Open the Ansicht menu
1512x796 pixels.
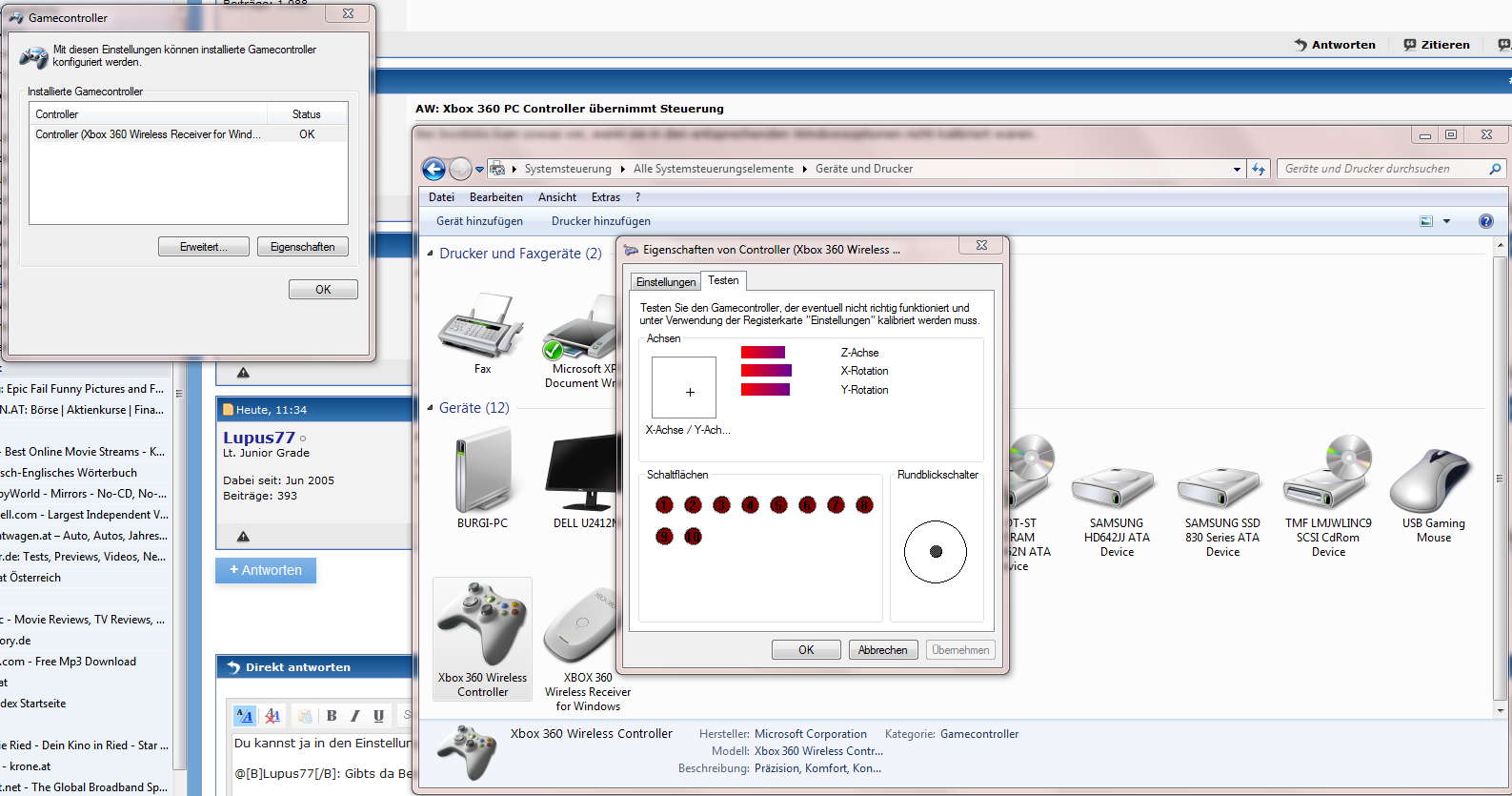pos(557,197)
